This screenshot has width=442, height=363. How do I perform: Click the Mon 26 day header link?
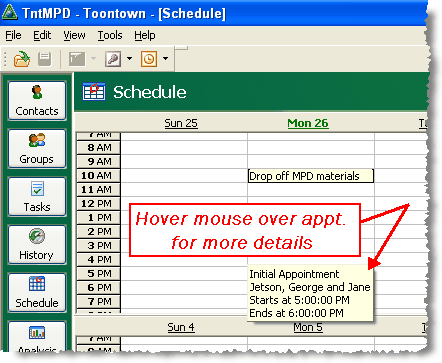(308, 123)
